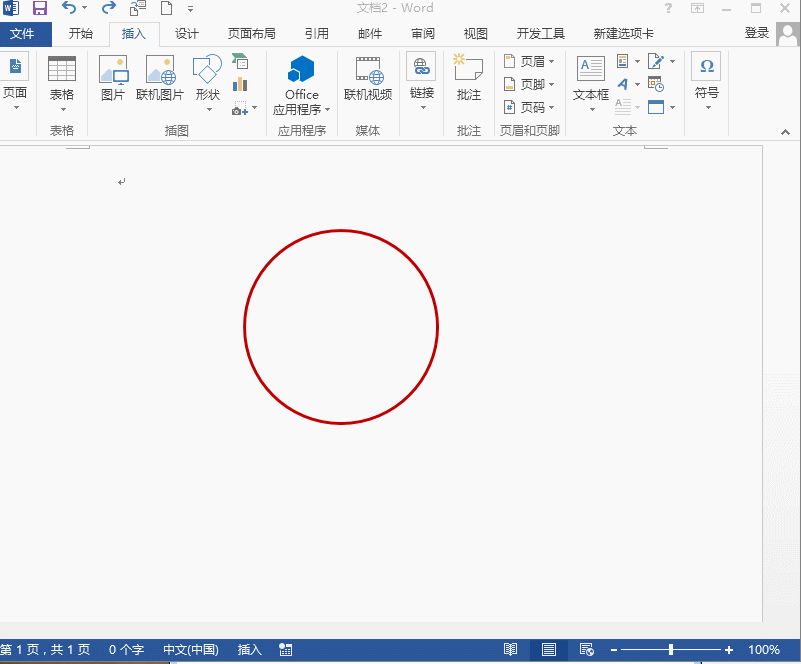Switch to the Page Layout (页面布局) tab
The width and height of the screenshot is (801, 664).
(251, 34)
